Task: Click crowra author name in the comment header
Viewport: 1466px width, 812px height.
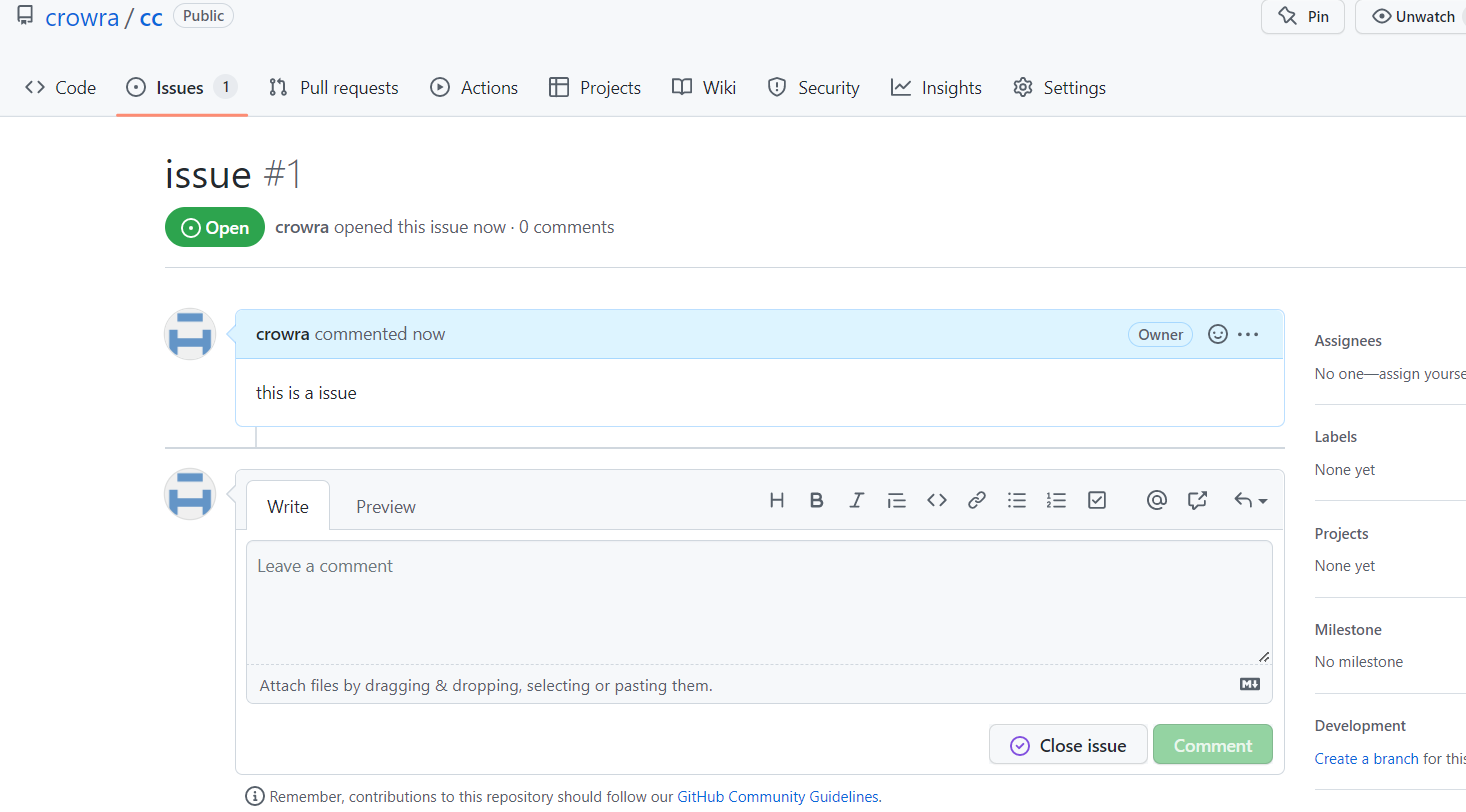Action: click(283, 334)
